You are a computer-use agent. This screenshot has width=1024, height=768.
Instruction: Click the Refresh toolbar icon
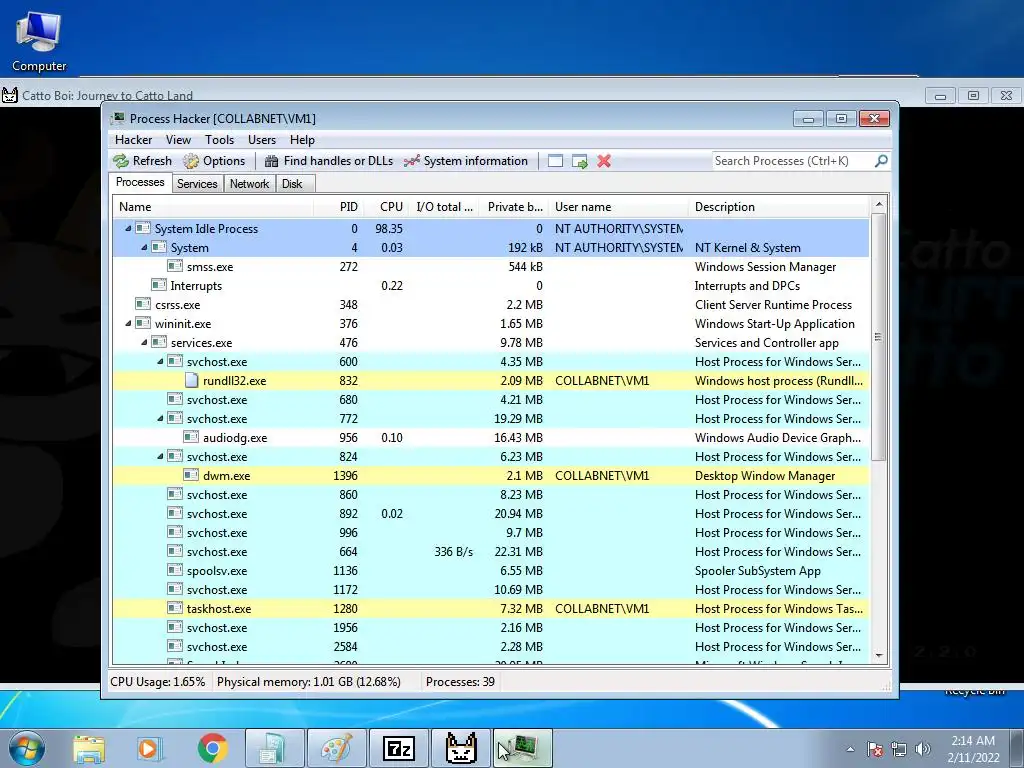(121, 161)
